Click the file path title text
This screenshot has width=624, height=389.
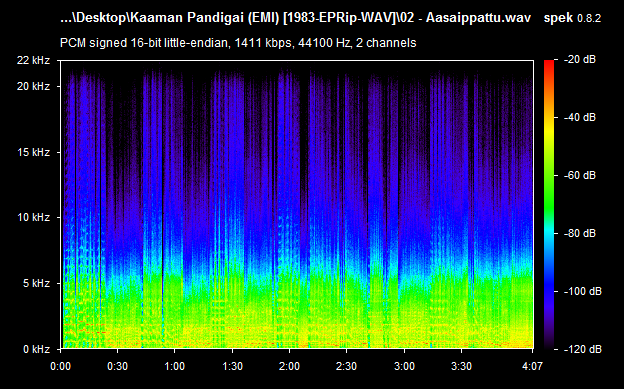(295, 18)
